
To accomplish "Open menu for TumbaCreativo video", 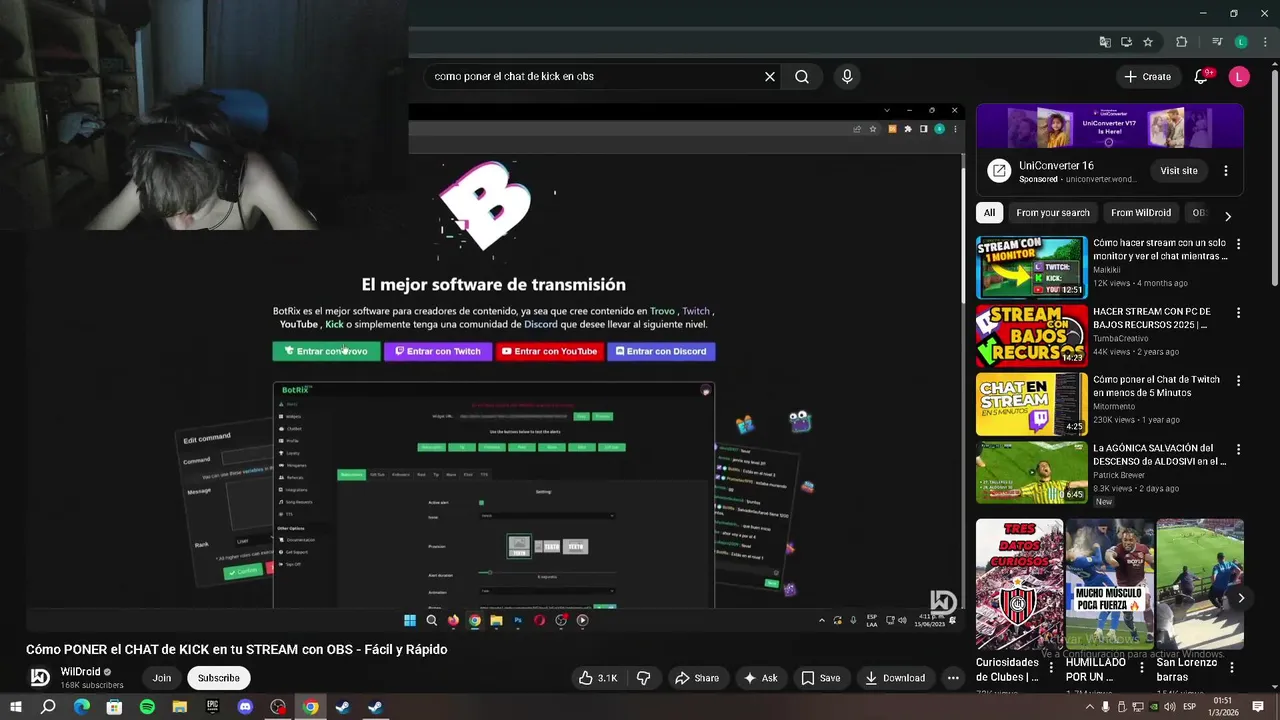I will [1238, 313].
